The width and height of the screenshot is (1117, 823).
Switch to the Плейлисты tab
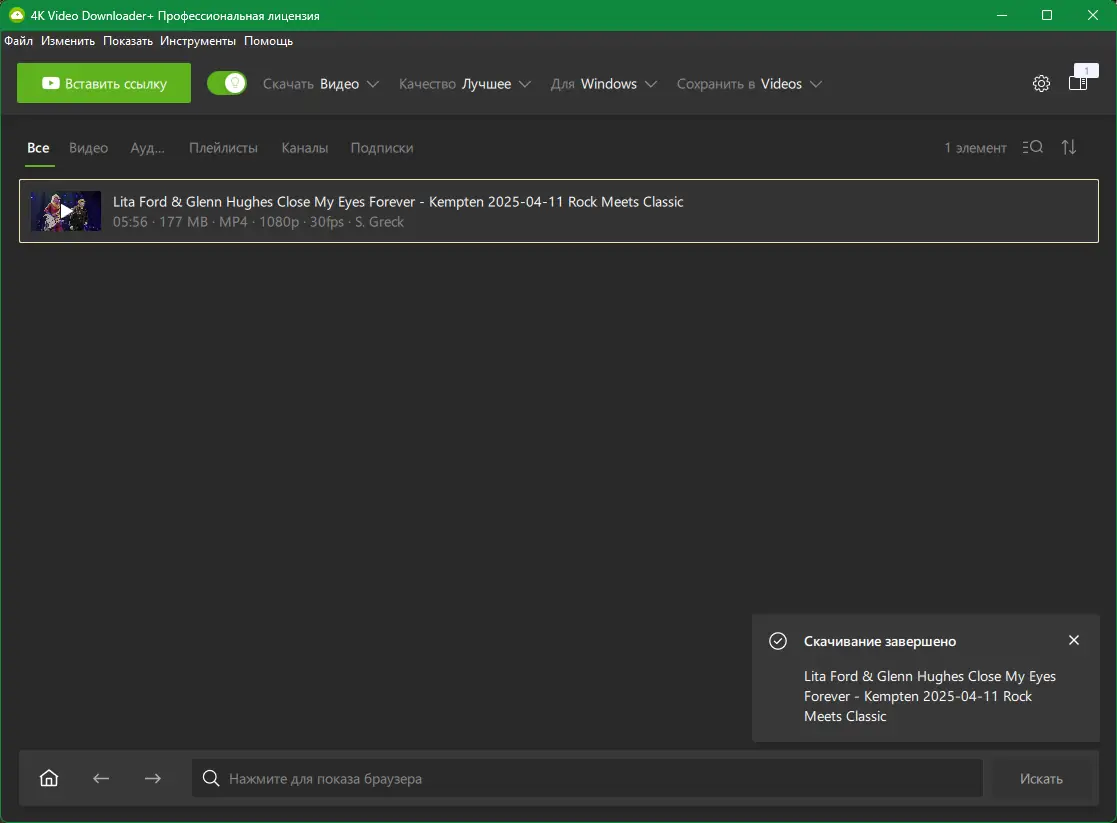223,148
